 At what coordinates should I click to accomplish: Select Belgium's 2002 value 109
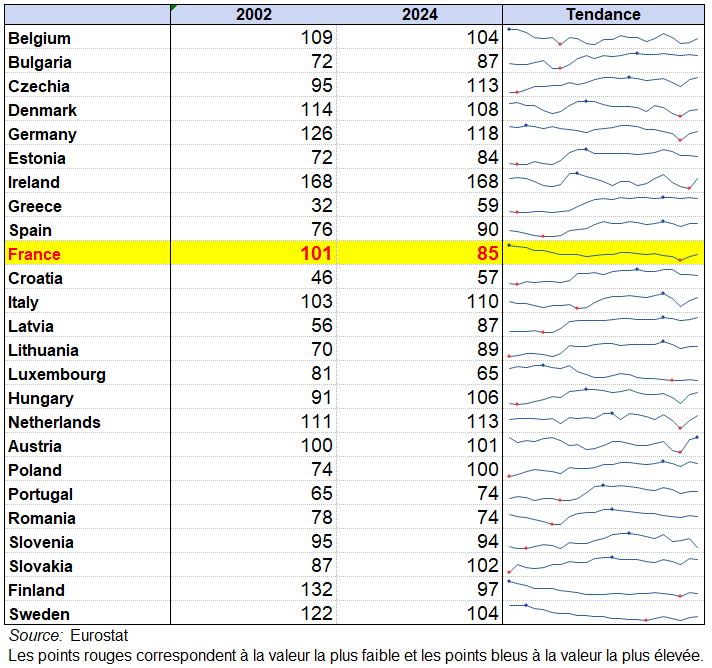coord(316,37)
